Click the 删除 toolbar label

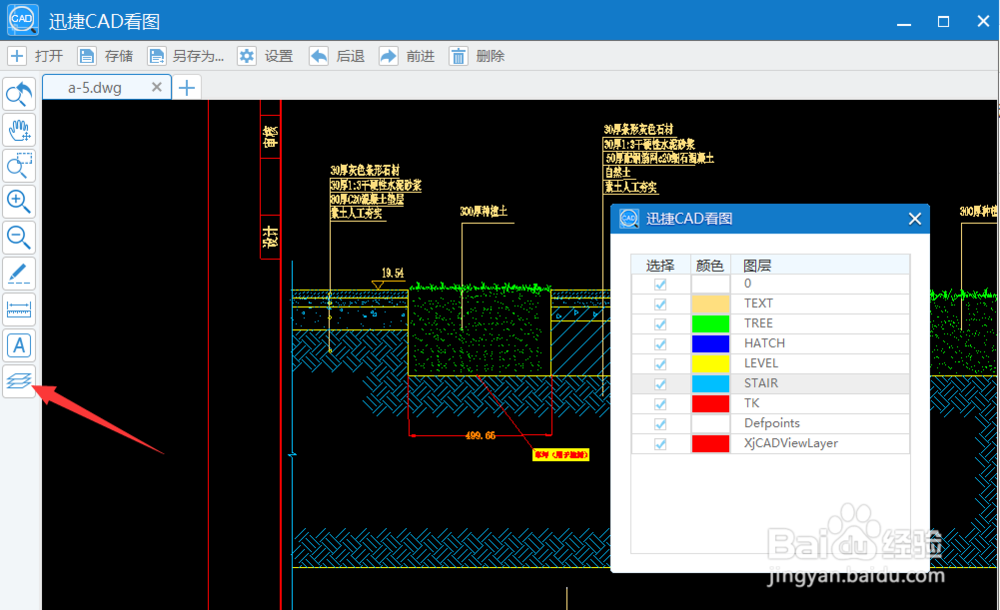coord(490,56)
